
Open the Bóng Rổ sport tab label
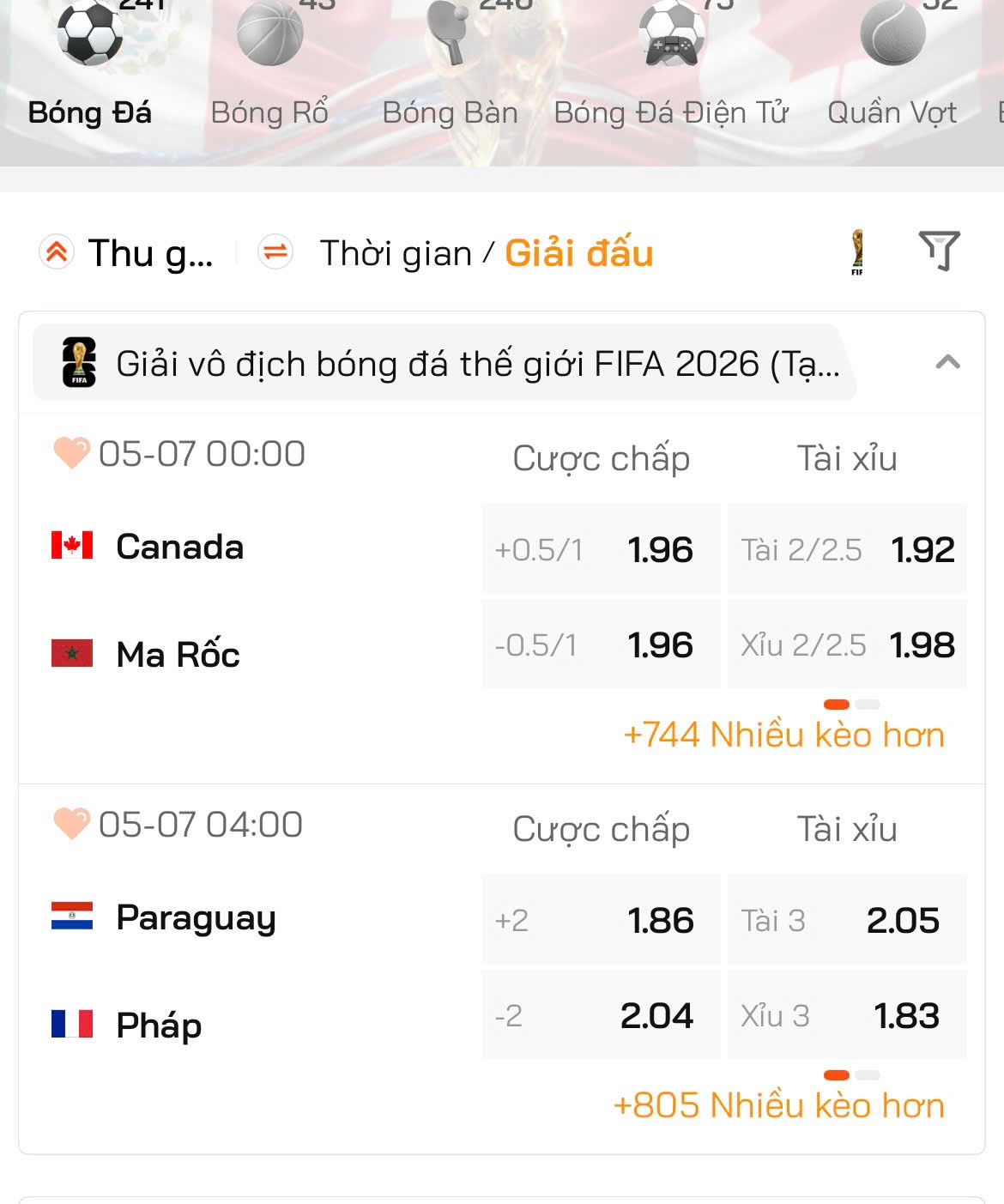coord(269,112)
